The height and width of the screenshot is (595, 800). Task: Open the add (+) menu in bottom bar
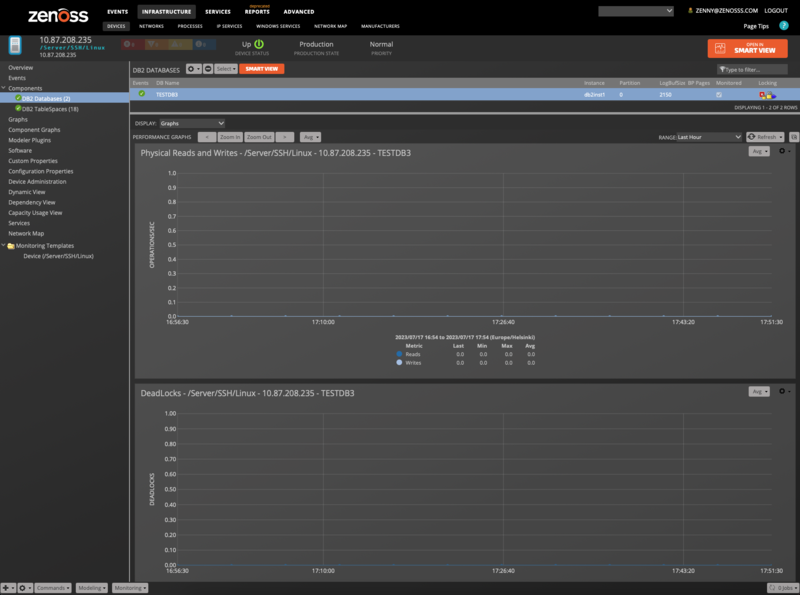[x=8, y=588]
